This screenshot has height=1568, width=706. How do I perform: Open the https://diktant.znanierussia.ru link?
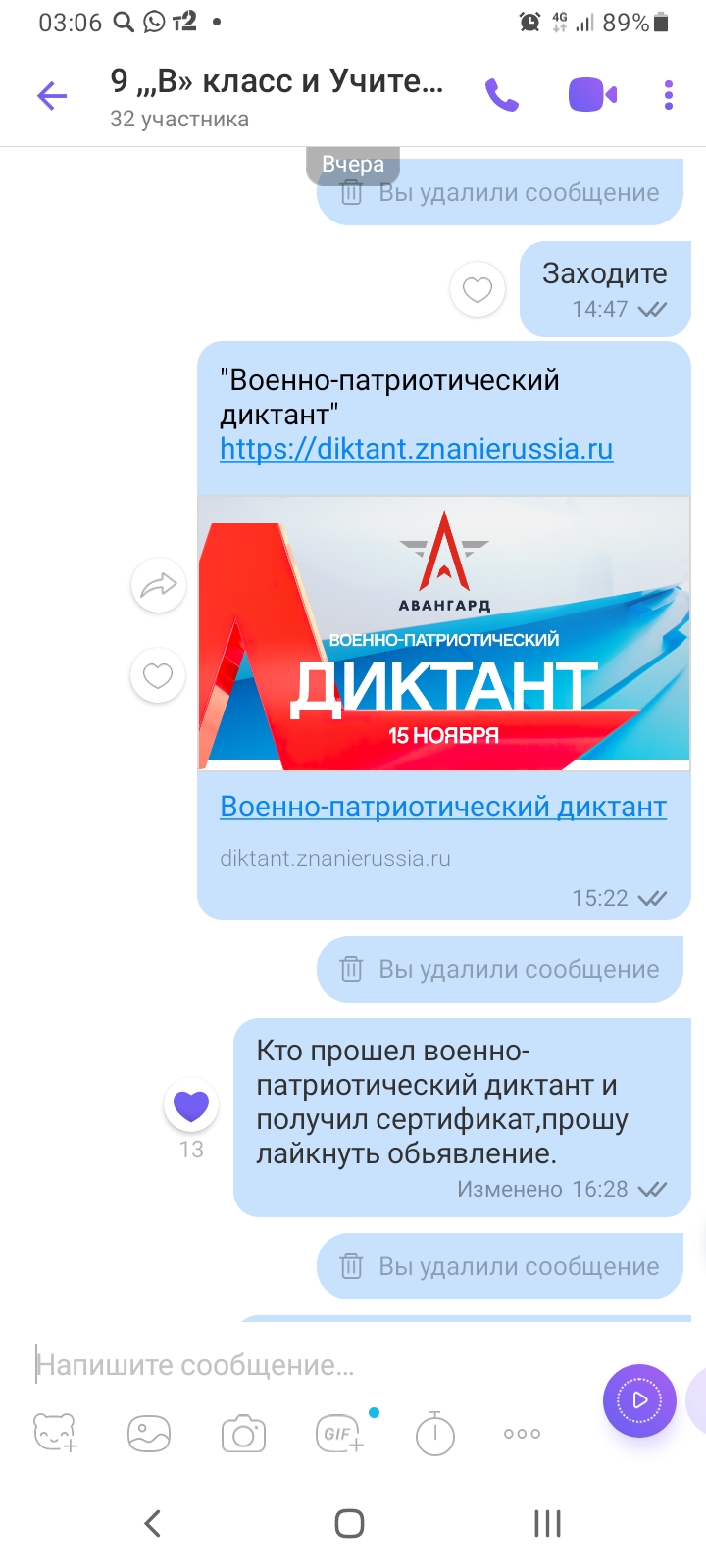[x=417, y=449]
